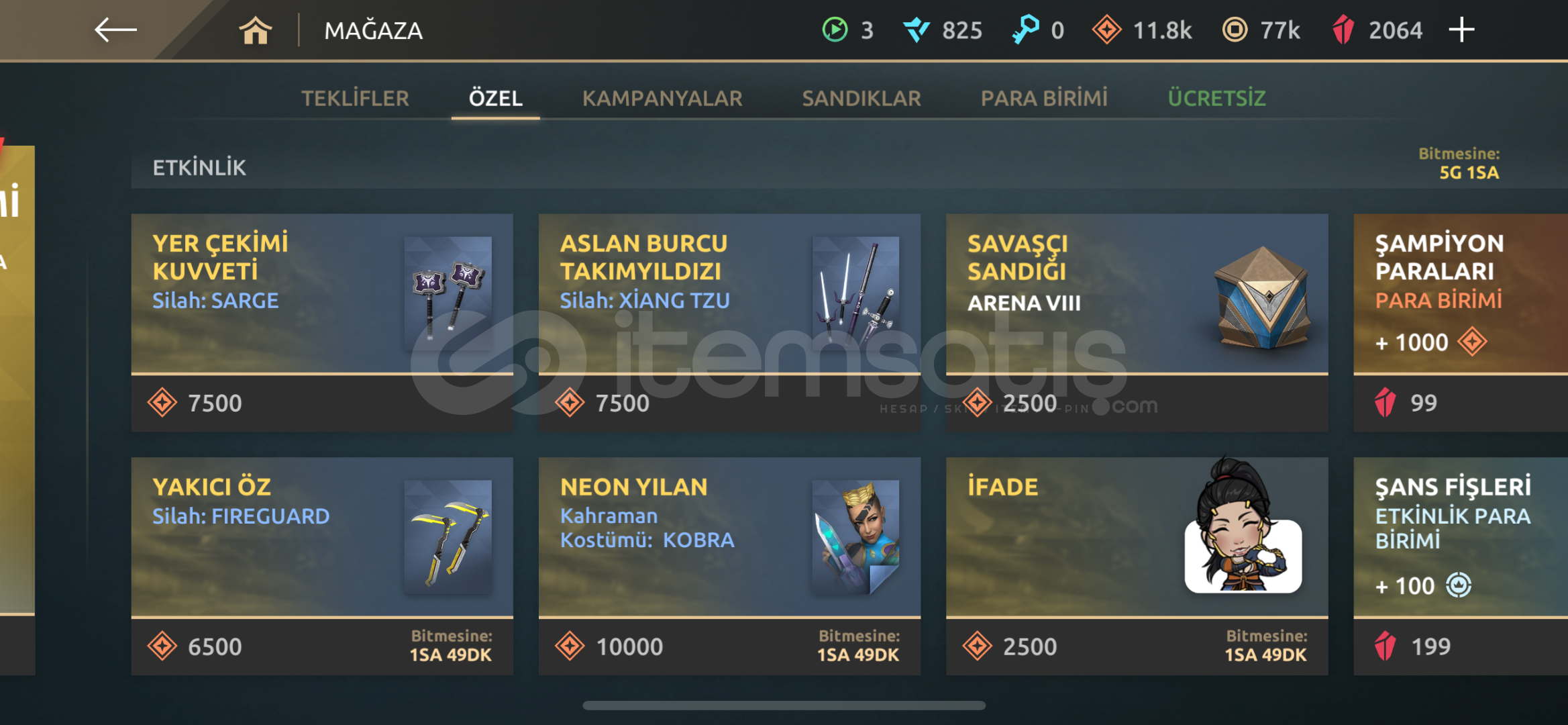Go back with the left arrow icon
Viewport: 1568px width, 725px height.
click(x=115, y=30)
